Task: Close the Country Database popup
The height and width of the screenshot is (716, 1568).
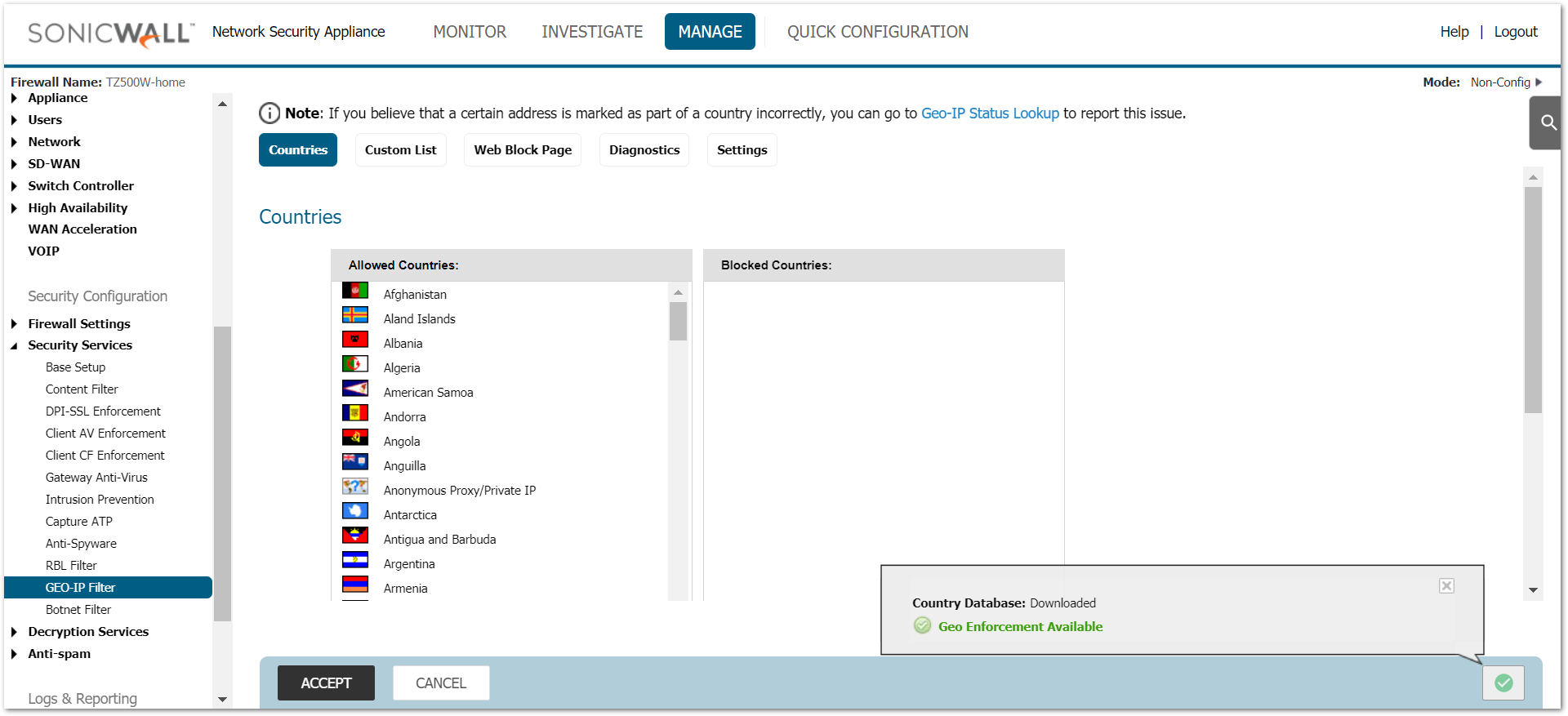Action: pos(1446,585)
